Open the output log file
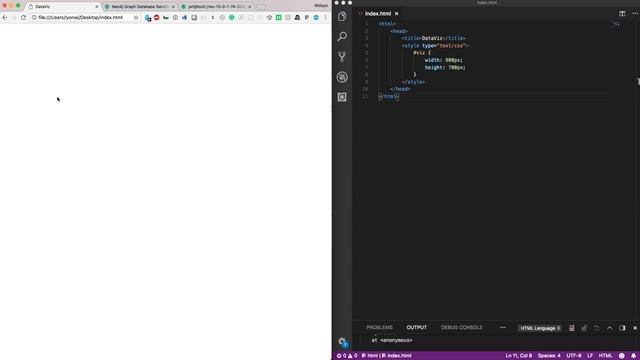Screen dimensions: 640x360 (x=597, y=328)
